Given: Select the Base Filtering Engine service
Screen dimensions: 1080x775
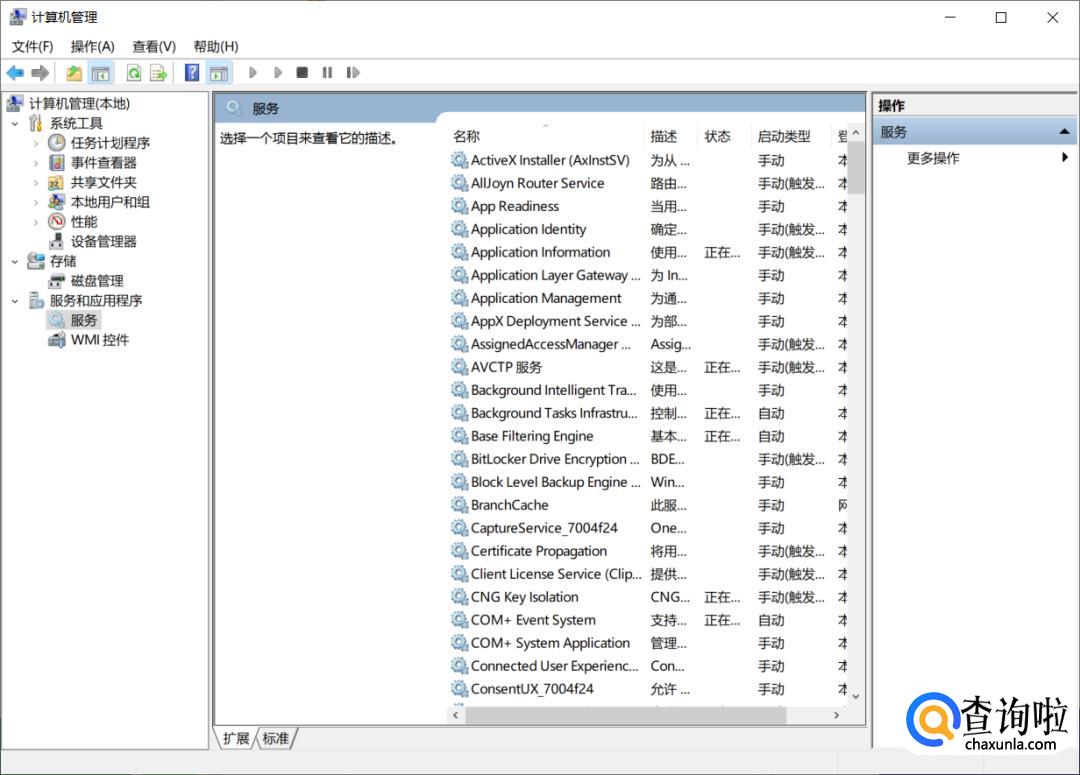Looking at the screenshot, I should 532,436.
